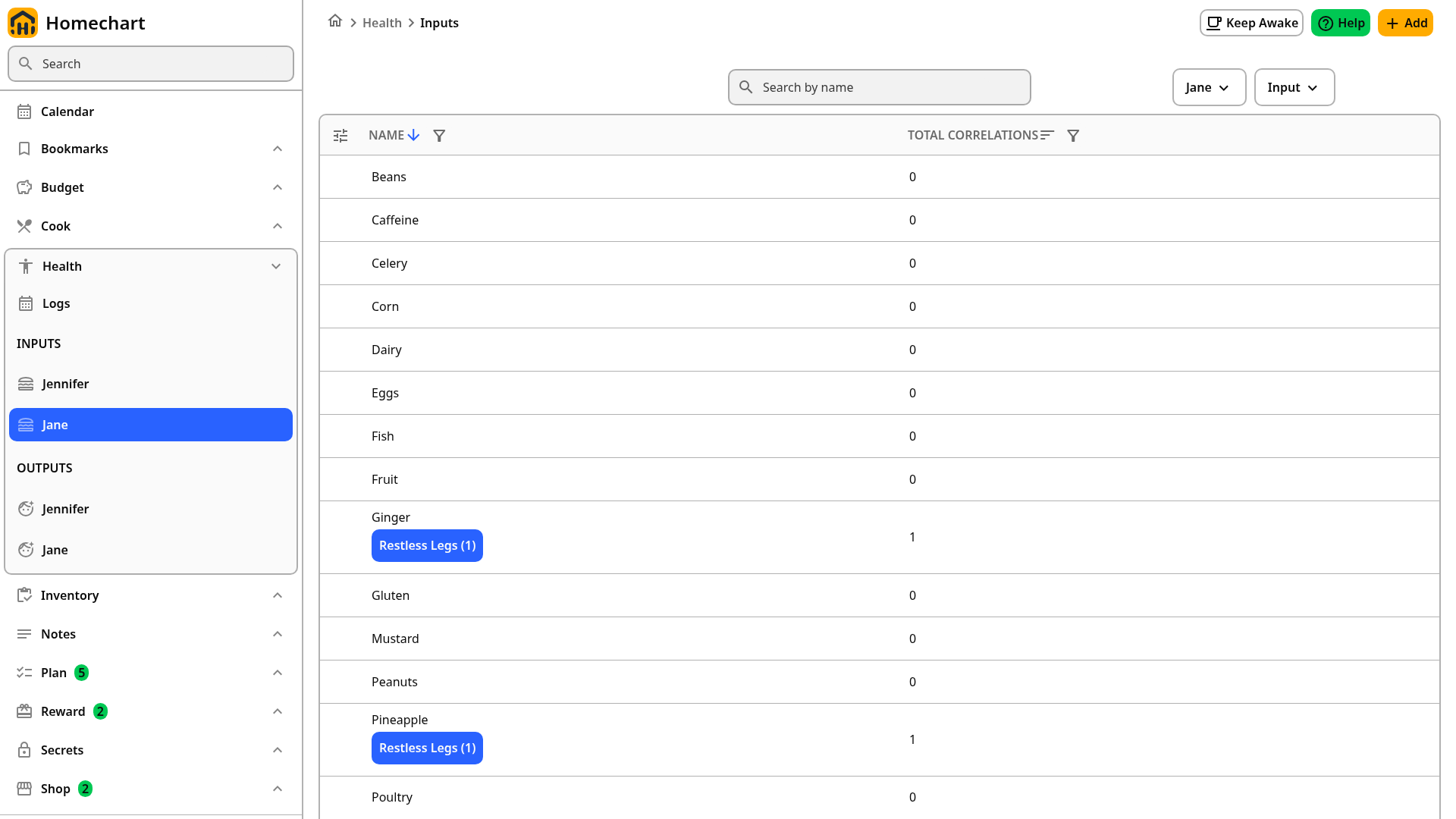Viewport: 1456px width, 819px height.
Task: Expand the Cook menu section
Action: coord(278,226)
